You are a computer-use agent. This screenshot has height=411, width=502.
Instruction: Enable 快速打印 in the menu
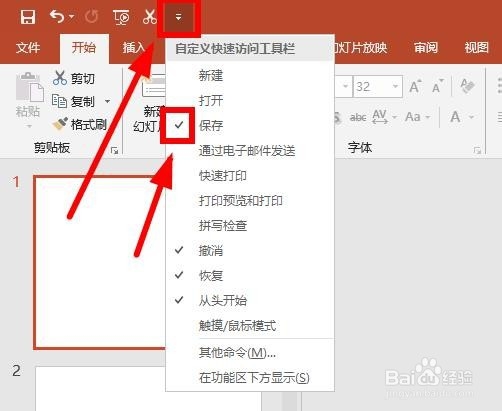pyautogui.click(x=250, y=175)
